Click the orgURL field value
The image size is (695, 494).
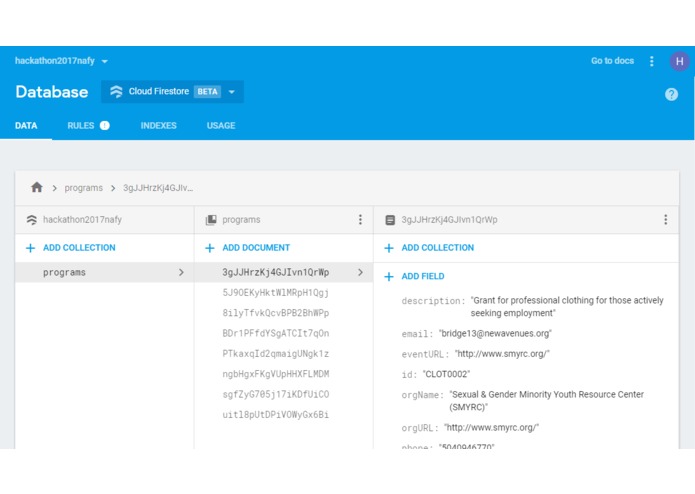click(492, 428)
